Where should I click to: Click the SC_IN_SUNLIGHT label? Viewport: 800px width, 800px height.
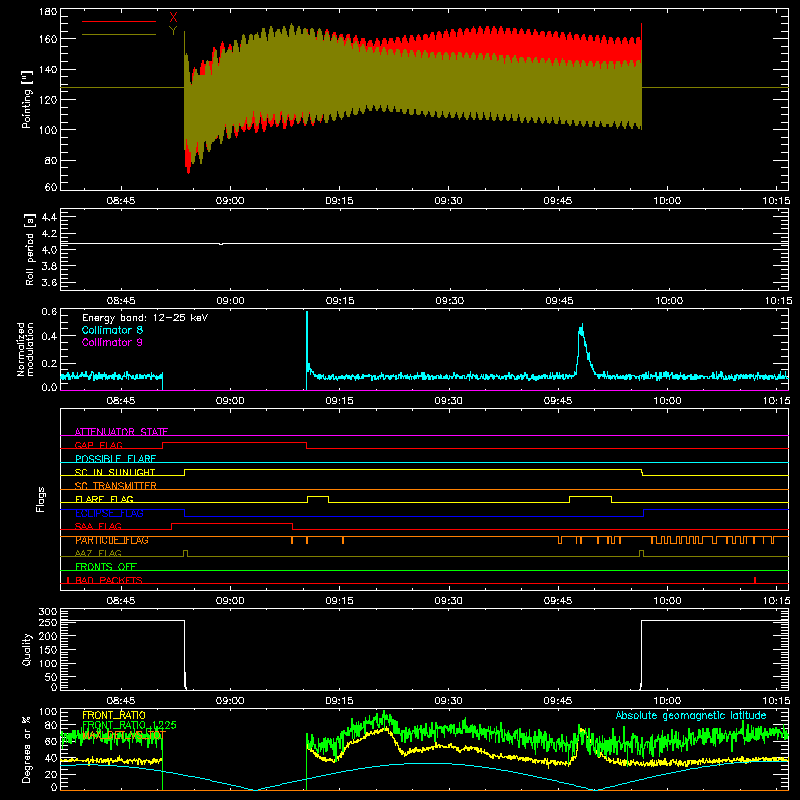click(x=115, y=472)
